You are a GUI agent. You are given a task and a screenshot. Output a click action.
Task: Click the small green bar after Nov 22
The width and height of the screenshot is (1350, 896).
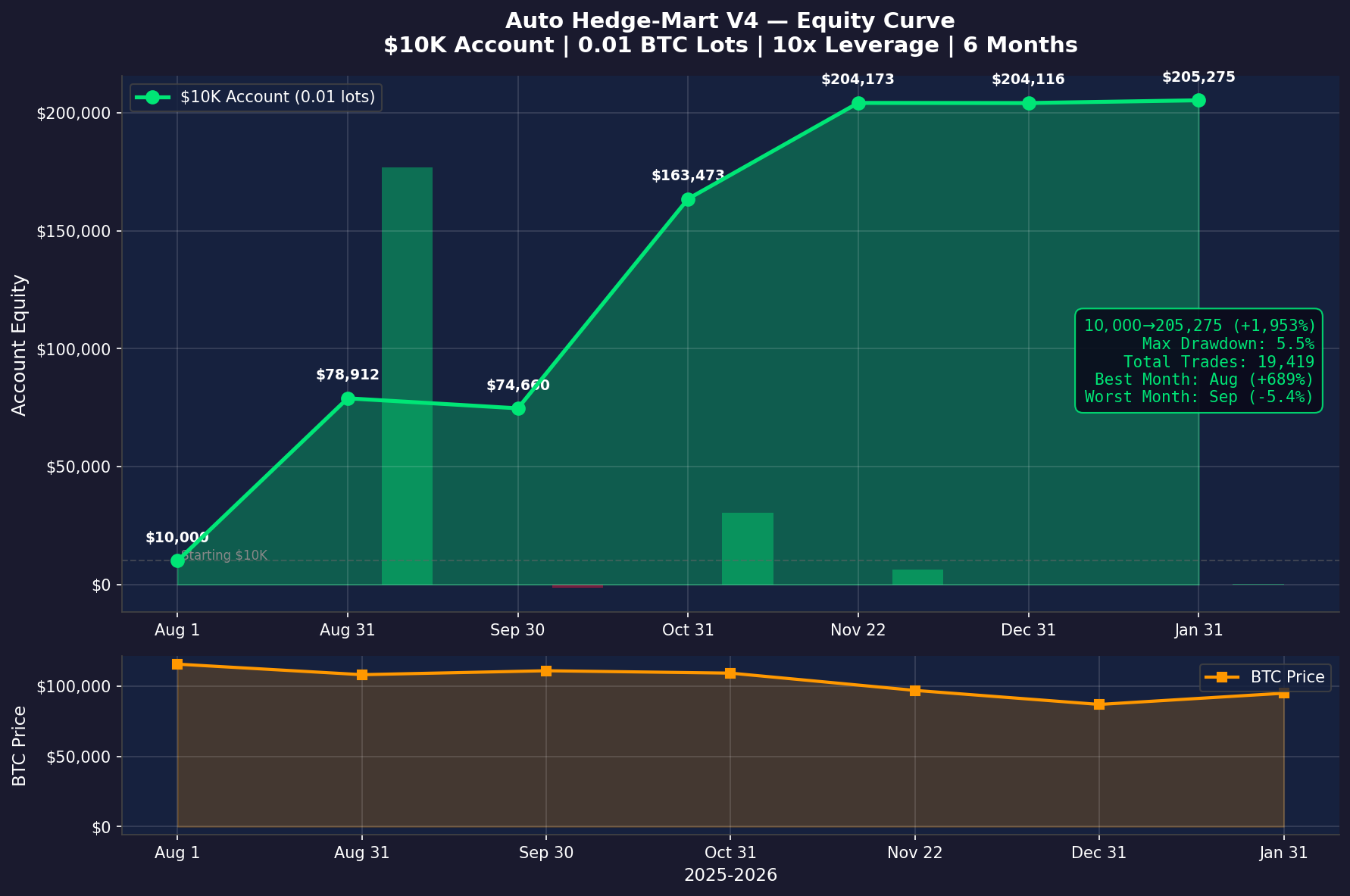point(917,577)
